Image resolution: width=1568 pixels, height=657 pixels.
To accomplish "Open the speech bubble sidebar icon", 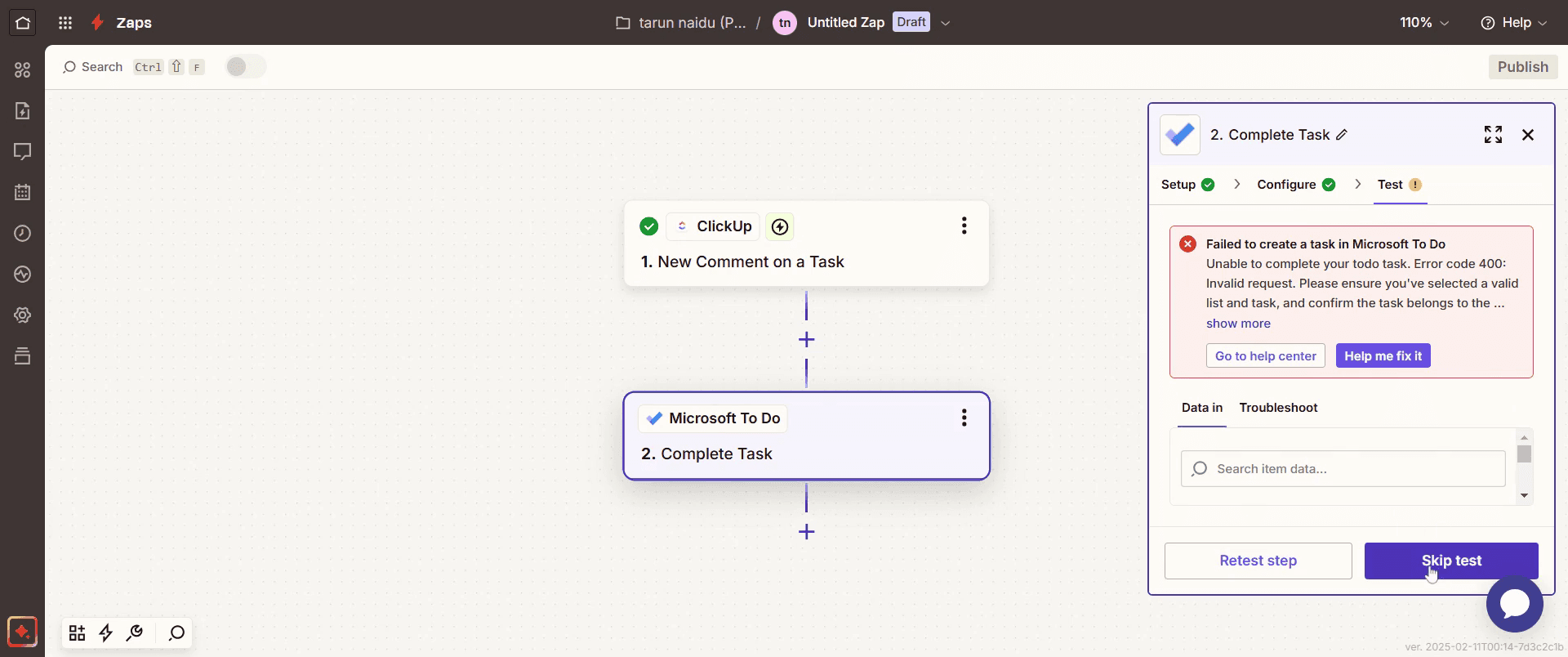I will click(23, 151).
